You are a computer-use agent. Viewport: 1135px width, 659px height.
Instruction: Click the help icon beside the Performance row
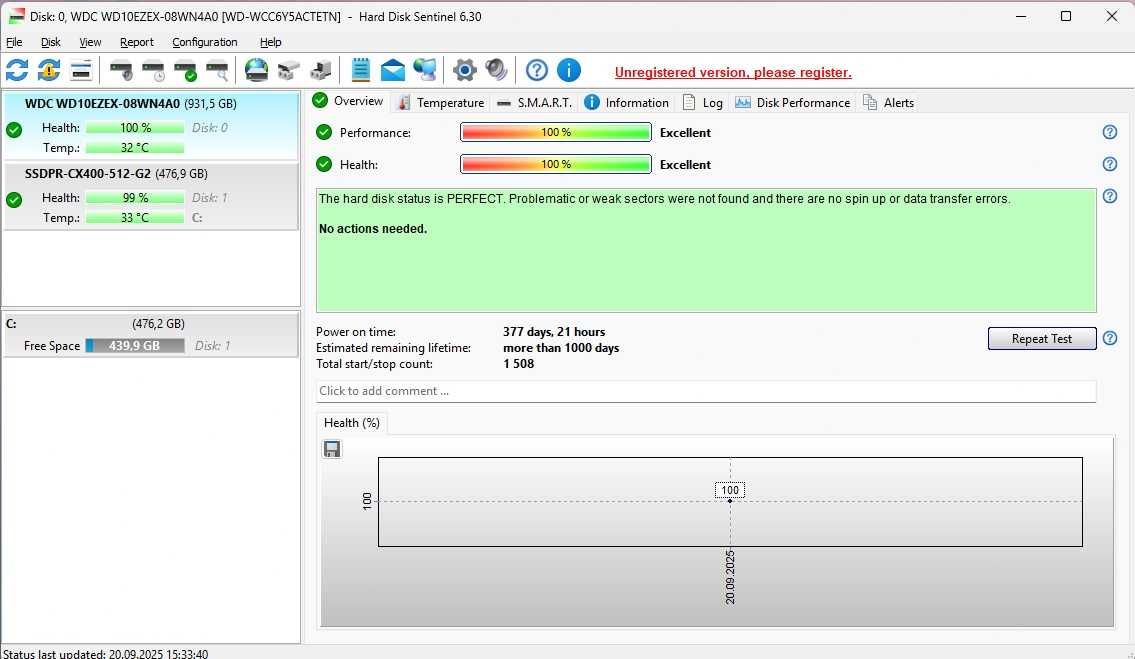pos(1110,132)
